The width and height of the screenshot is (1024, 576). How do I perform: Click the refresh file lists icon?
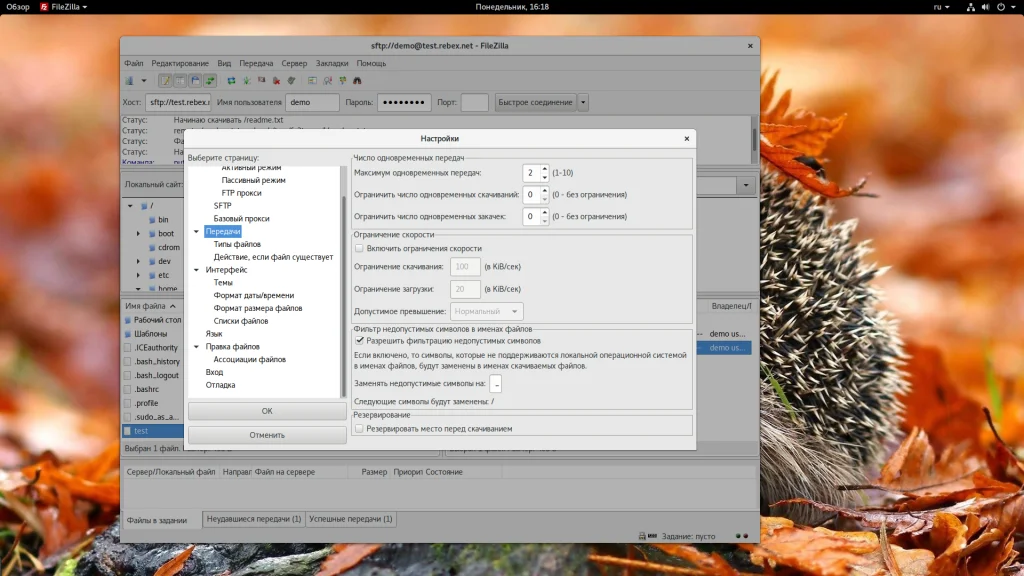pos(232,80)
